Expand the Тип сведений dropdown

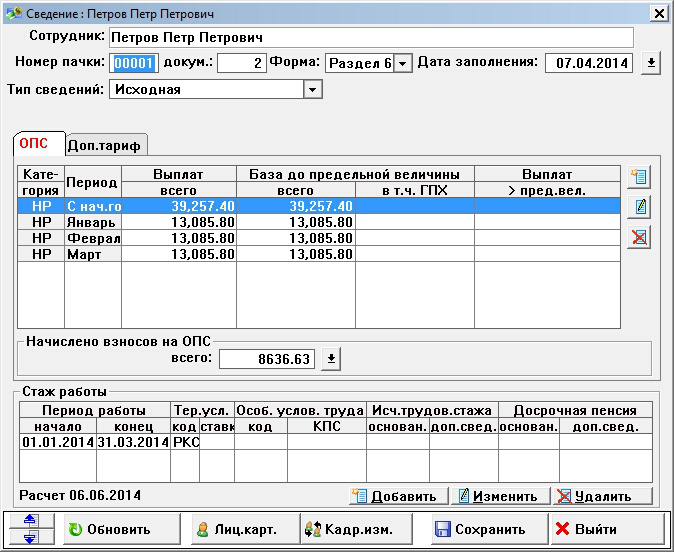[313, 90]
